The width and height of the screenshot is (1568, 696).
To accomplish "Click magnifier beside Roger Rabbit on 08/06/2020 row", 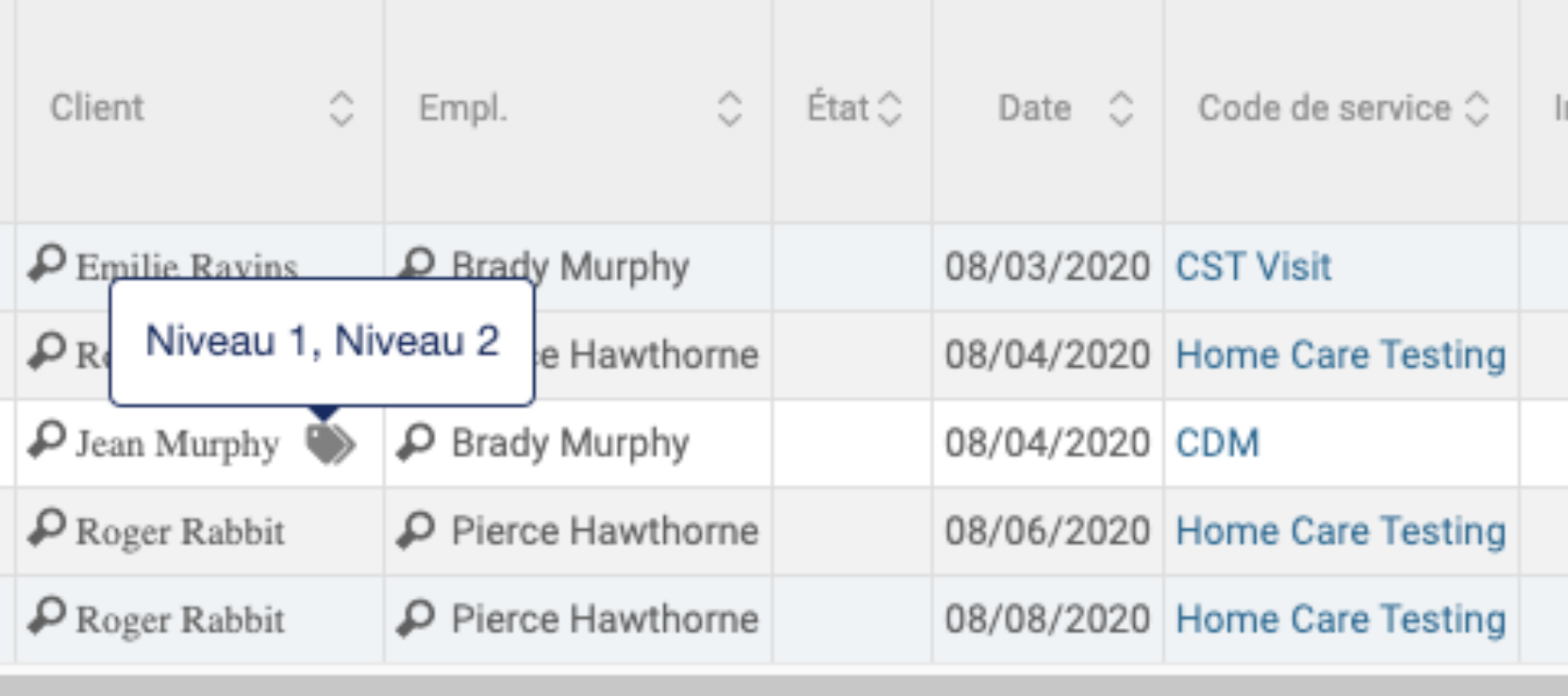I will (46, 528).
